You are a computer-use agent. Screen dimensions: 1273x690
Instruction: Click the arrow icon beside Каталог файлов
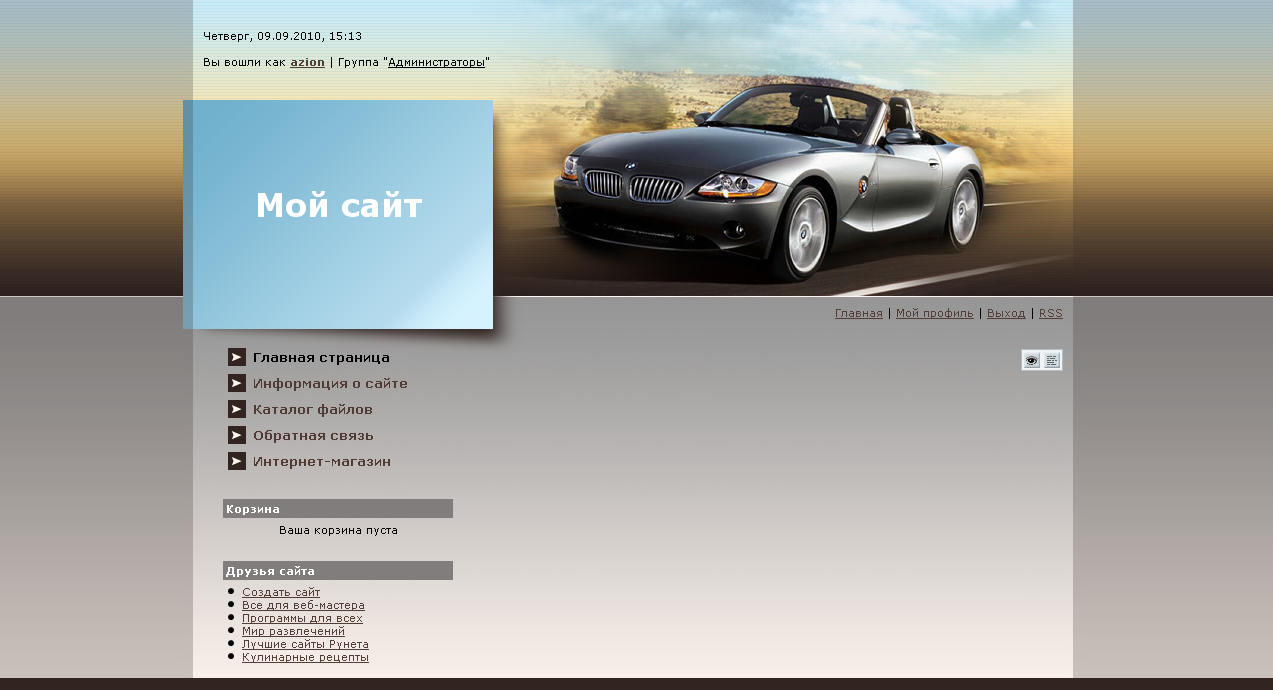click(x=237, y=409)
